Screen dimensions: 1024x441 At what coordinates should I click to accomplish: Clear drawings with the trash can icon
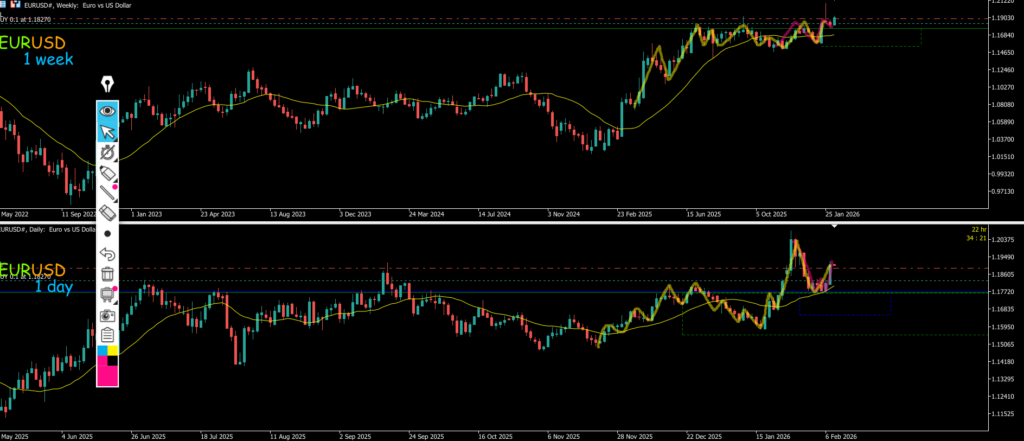tap(108, 273)
